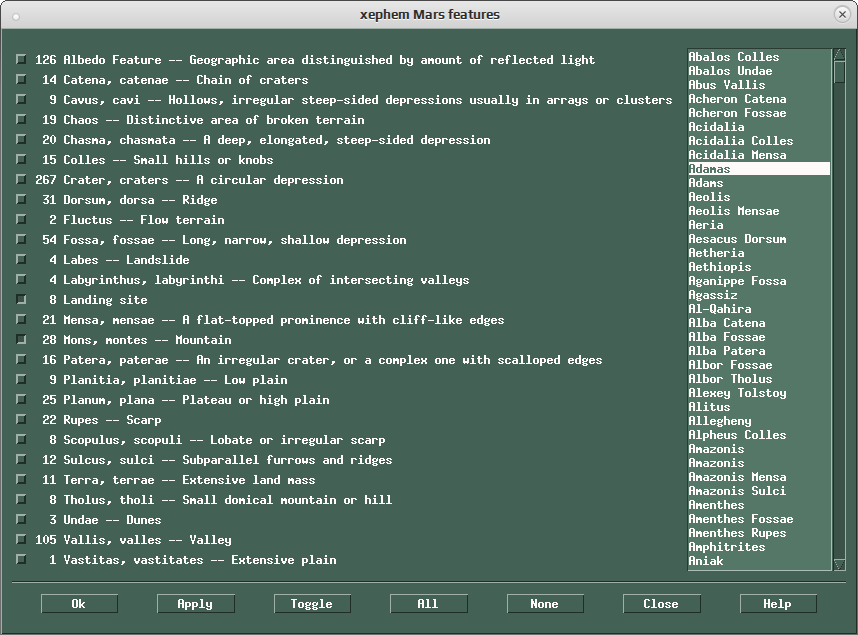Click scrollbar down arrow in feature list
Viewport: 858px width, 635px height.
(x=839, y=564)
